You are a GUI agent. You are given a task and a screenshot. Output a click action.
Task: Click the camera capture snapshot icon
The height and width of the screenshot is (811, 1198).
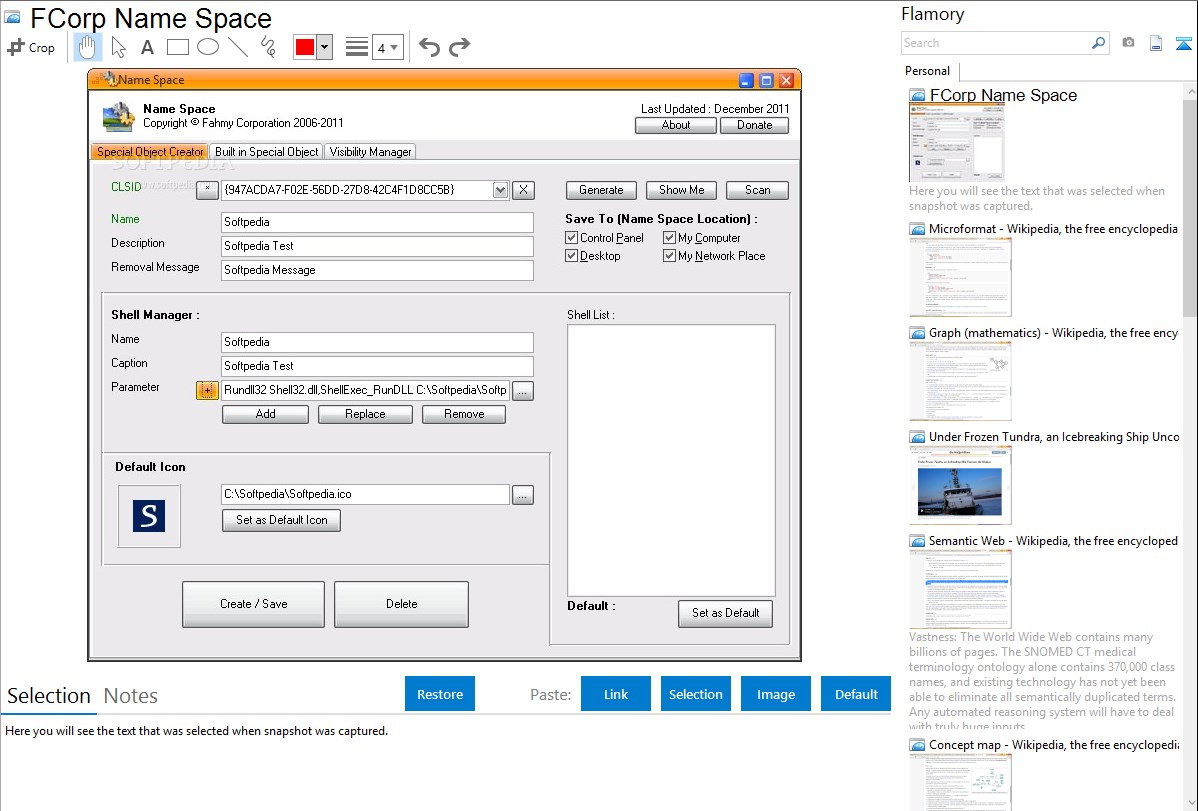click(1128, 43)
